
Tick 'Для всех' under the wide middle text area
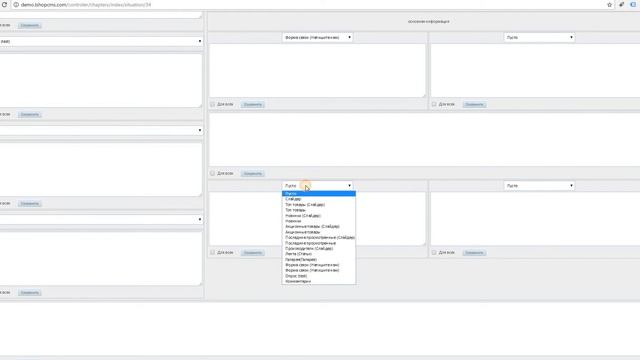[212, 173]
